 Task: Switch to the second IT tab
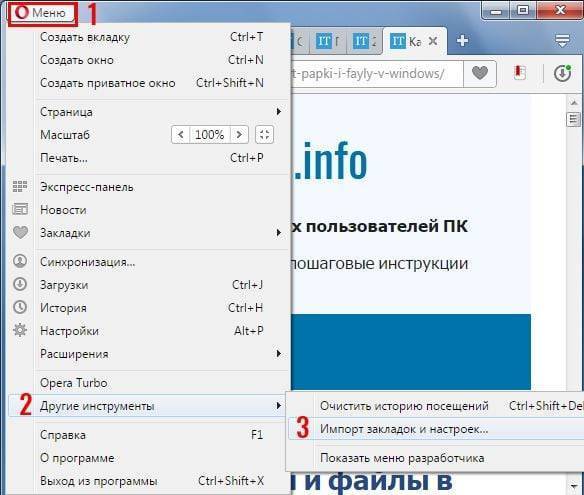pyautogui.click(x=365, y=41)
